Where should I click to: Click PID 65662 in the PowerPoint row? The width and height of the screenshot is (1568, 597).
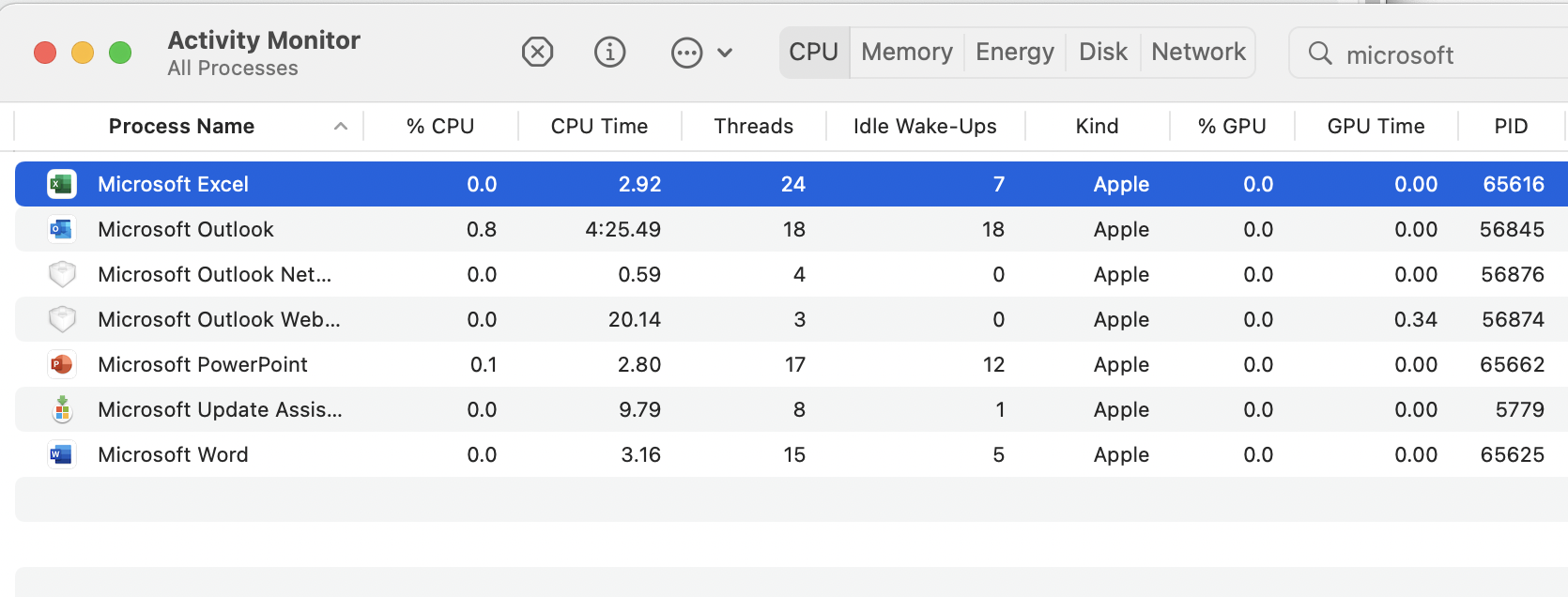(x=1513, y=364)
